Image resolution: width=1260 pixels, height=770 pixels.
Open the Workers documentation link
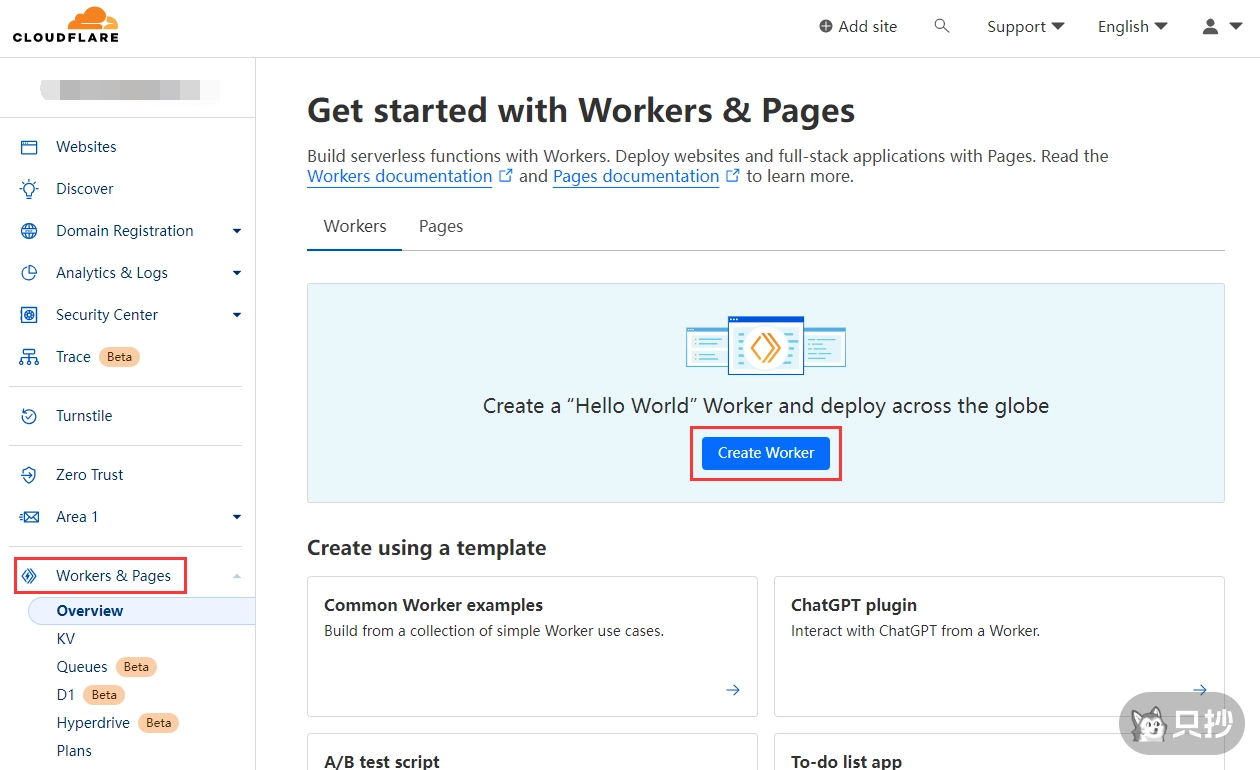coord(399,177)
